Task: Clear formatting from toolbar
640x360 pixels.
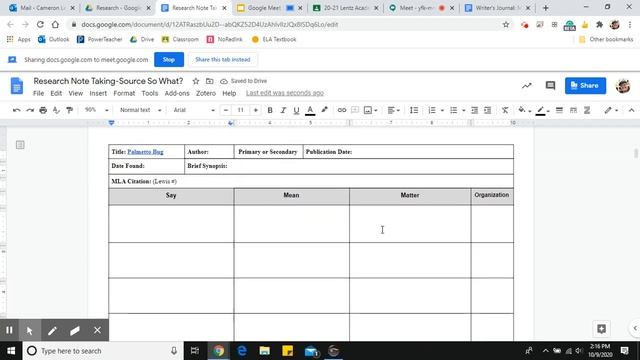Action: click(505, 110)
